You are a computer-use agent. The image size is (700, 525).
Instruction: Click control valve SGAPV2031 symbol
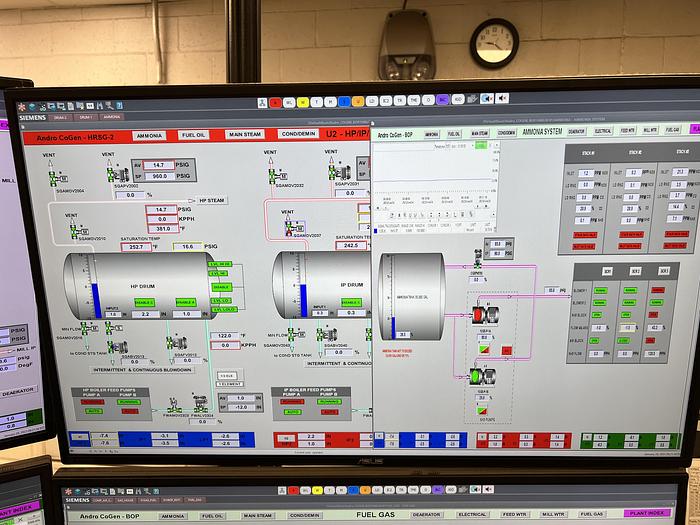[x=340, y=171]
